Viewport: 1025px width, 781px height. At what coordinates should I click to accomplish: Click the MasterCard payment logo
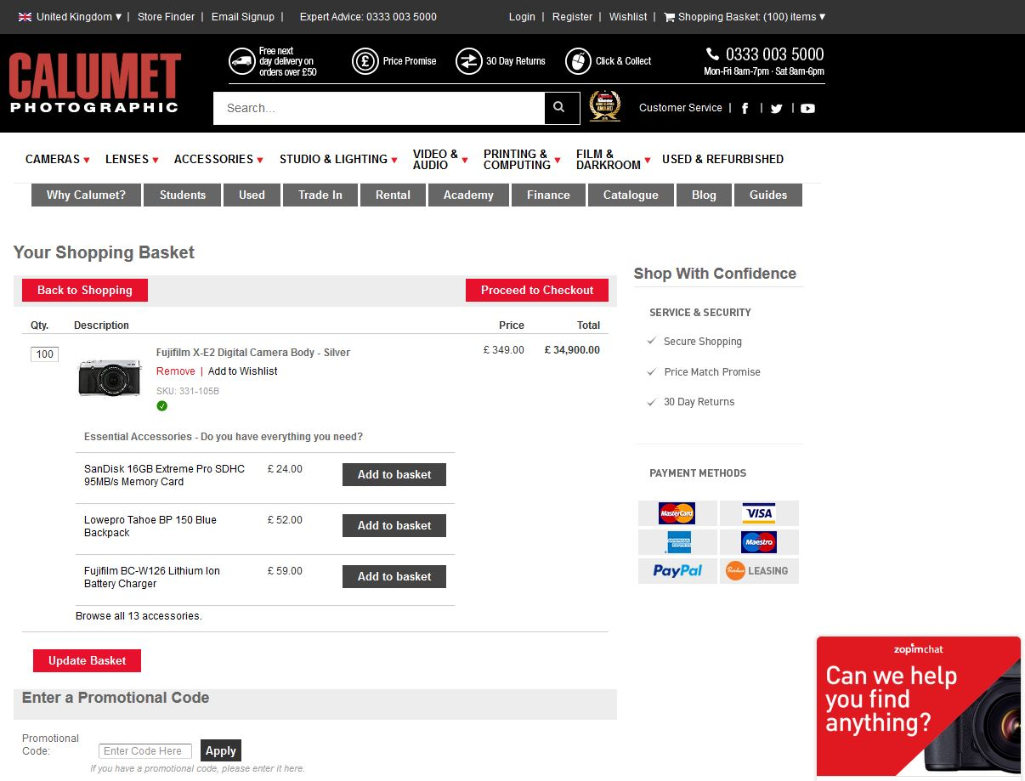click(x=677, y=514)
